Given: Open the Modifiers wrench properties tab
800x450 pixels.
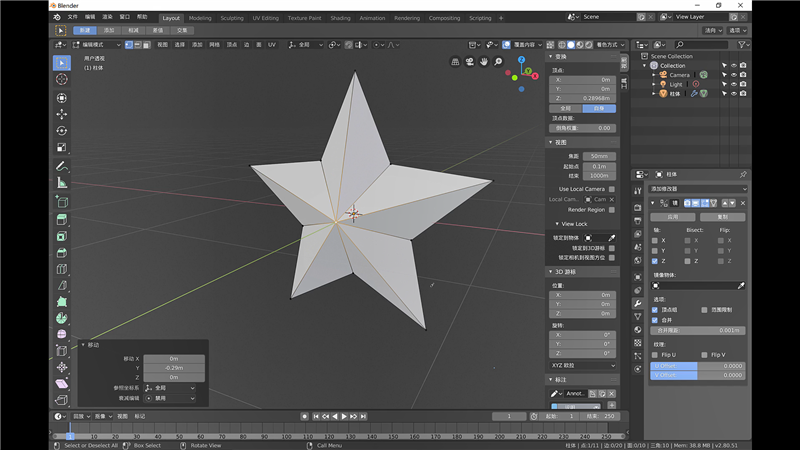Looking at the screenshot, I should [638, 304].
